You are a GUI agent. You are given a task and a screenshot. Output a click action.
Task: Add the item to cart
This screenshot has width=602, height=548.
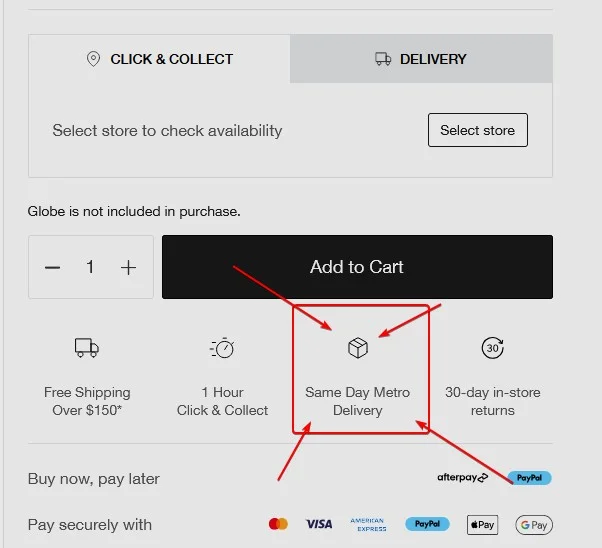[357, 267]
